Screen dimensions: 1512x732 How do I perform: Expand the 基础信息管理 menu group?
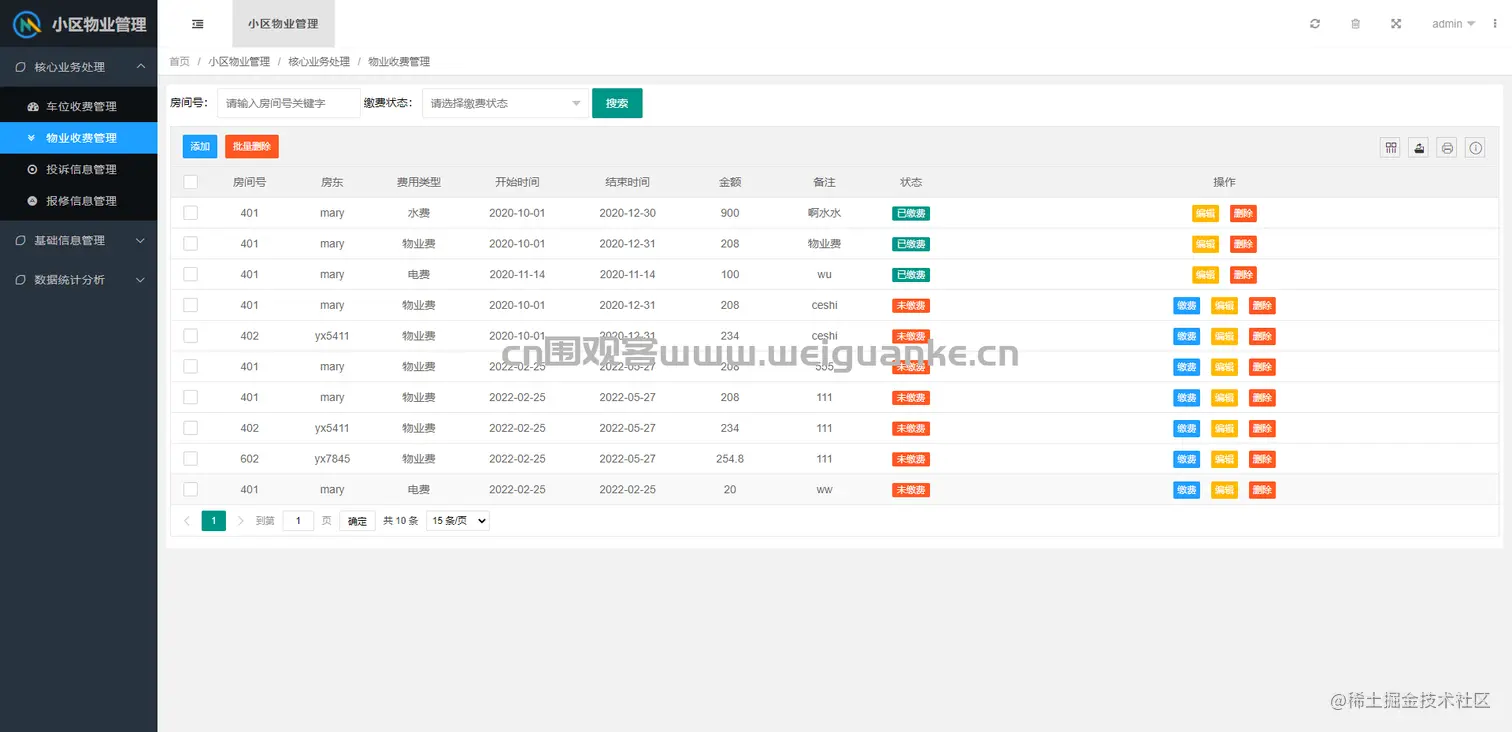[x=79, y=240]
